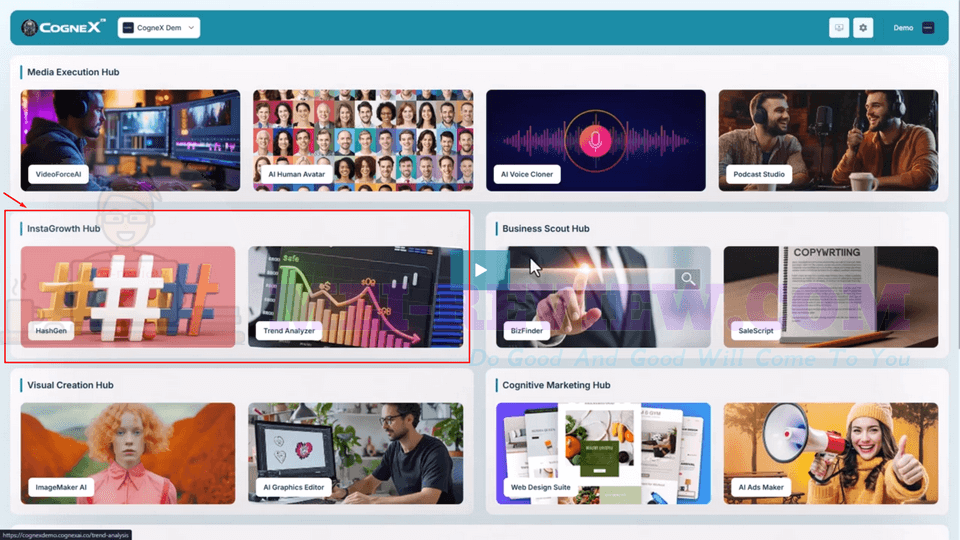Click the VideoForceAI label button
Viewport: 960px width, 540px height.
pyautogui.click(x=58, y=174)
